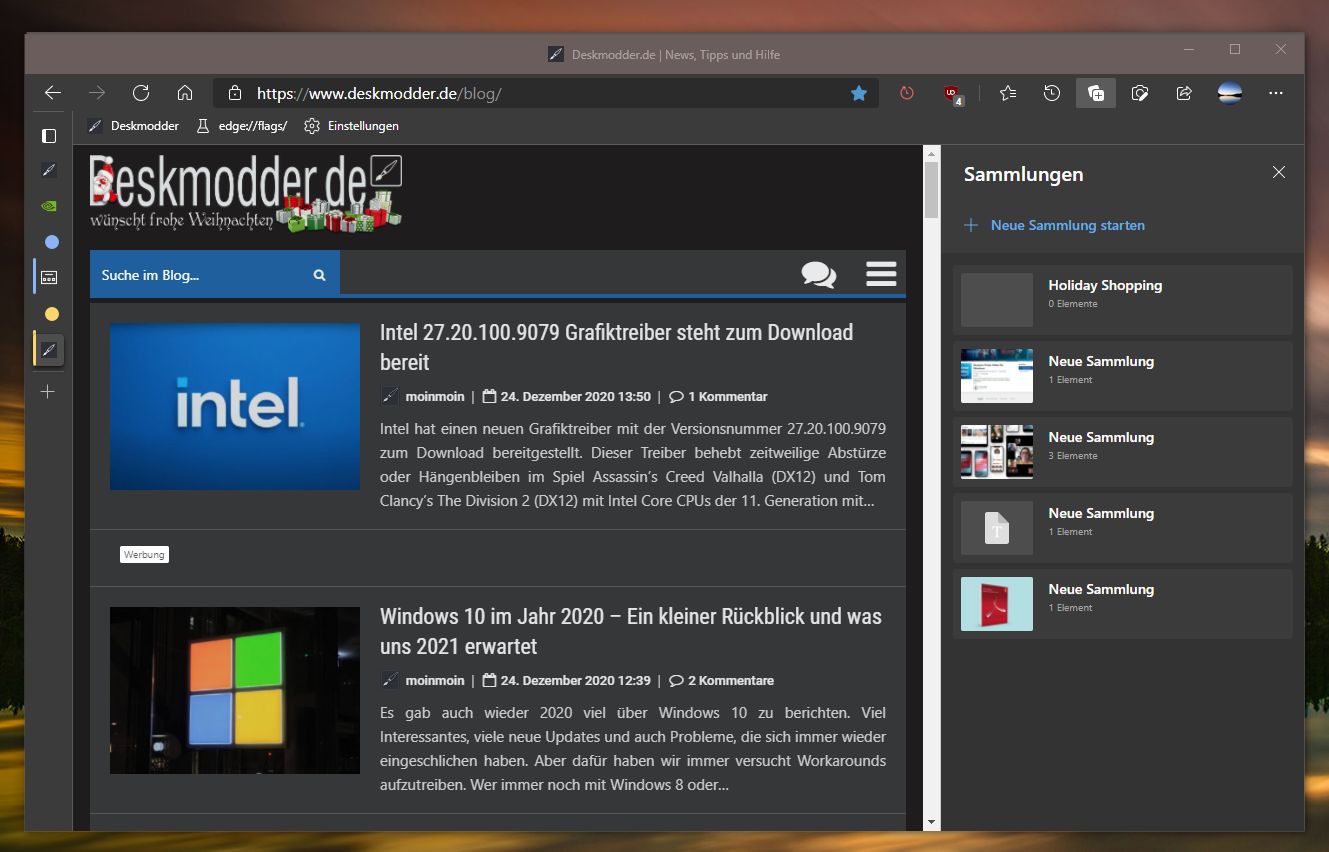This screenshot has width=1329, height=852.
Task: Select the active Deskmodder vertical tab
Action: pos(49,349)
